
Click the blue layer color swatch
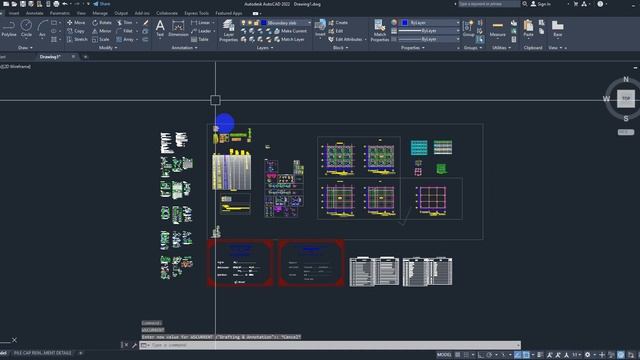pos(264,23)
